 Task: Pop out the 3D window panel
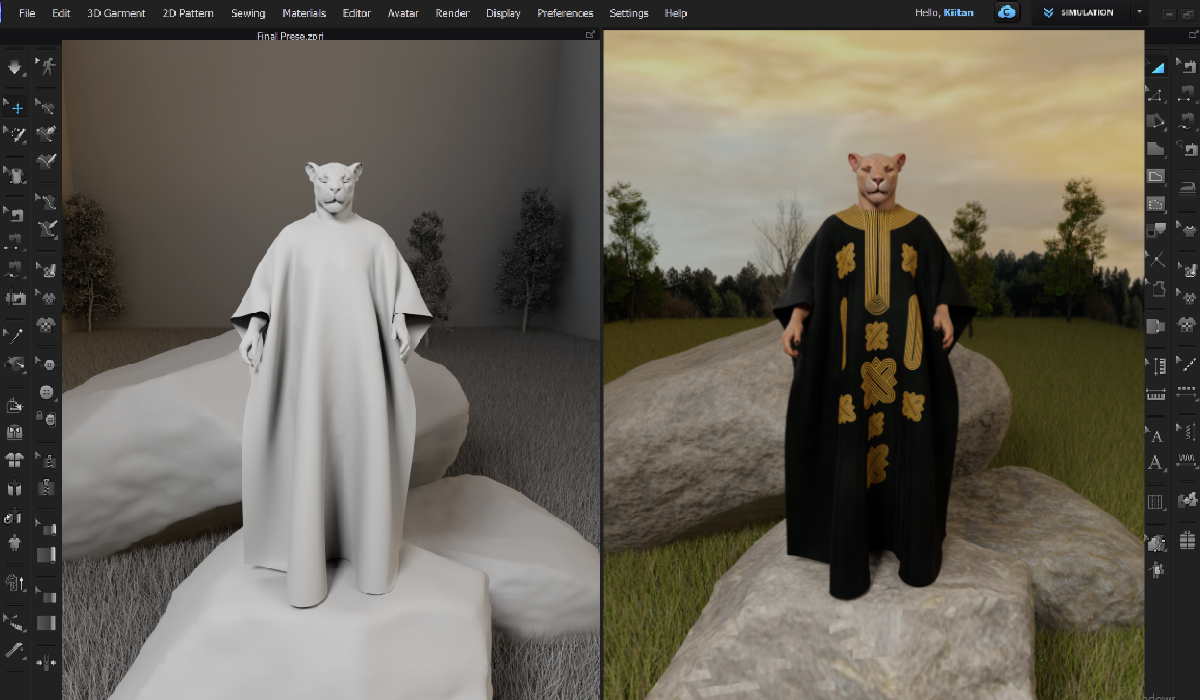point(590,35)
